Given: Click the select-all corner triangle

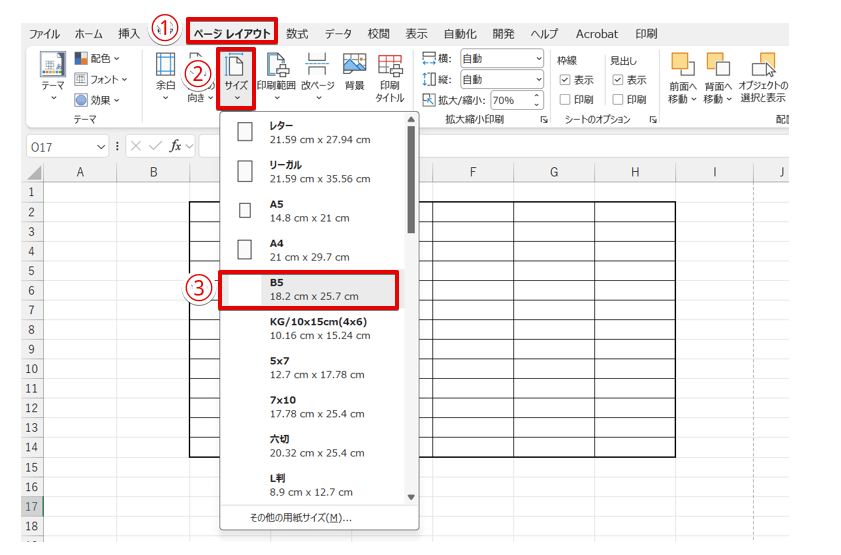Looking at the screenshot, I should (x=34, y=172).
